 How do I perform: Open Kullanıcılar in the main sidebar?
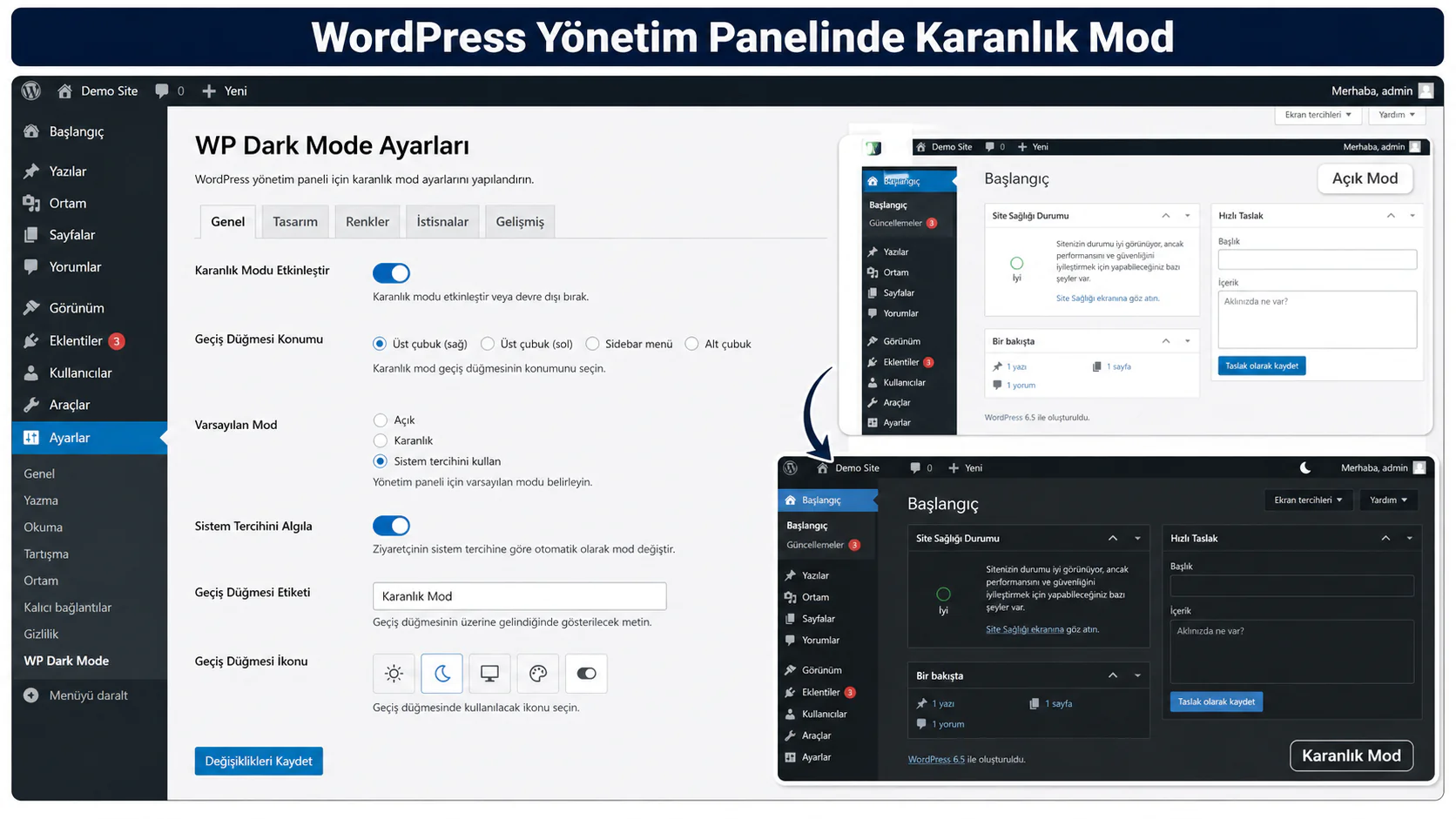(89, 373)
